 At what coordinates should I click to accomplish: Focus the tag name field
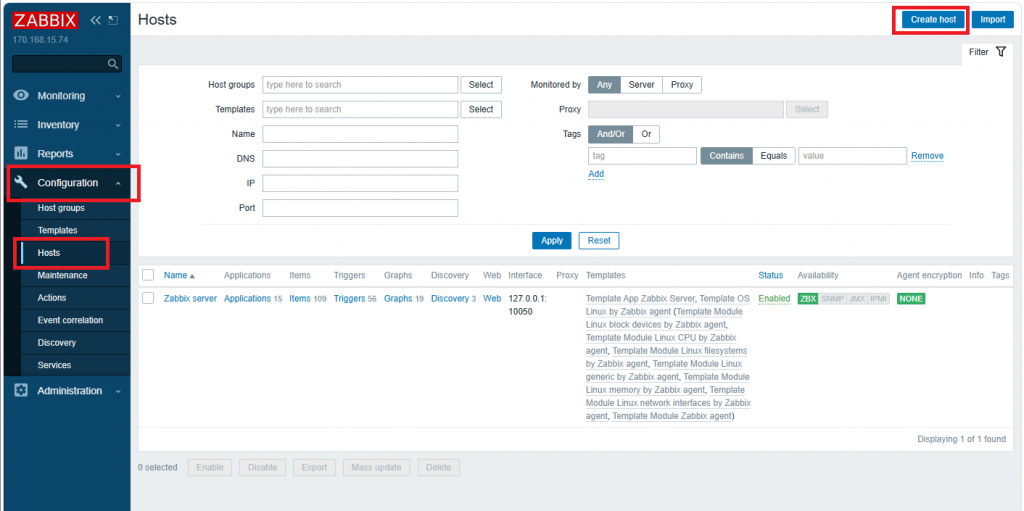pos(643,156)
